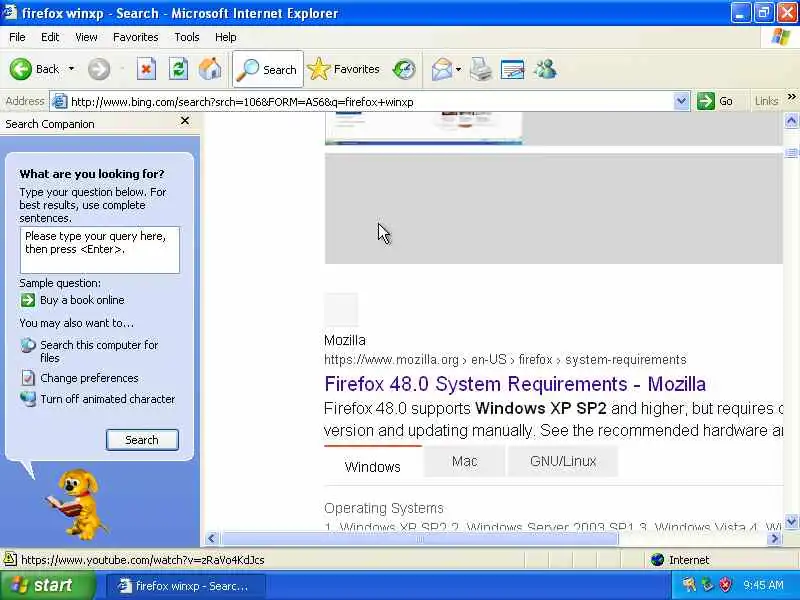
Task: Click the Turn off animated character icon
Action: pyautogui.click(x=28, y=399)
